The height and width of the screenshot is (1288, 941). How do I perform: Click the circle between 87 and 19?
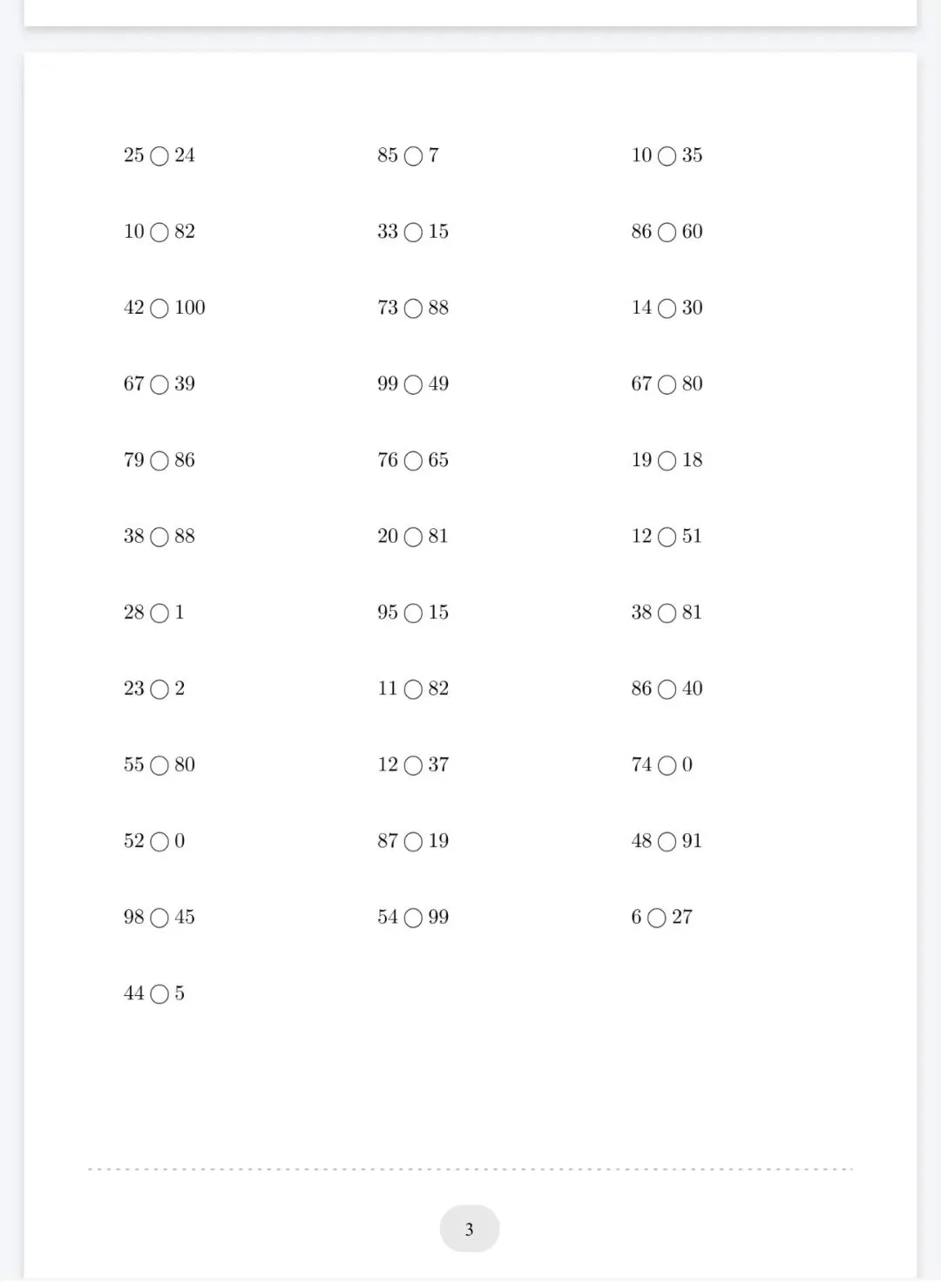pyautogui.click(x=414, y=842)
